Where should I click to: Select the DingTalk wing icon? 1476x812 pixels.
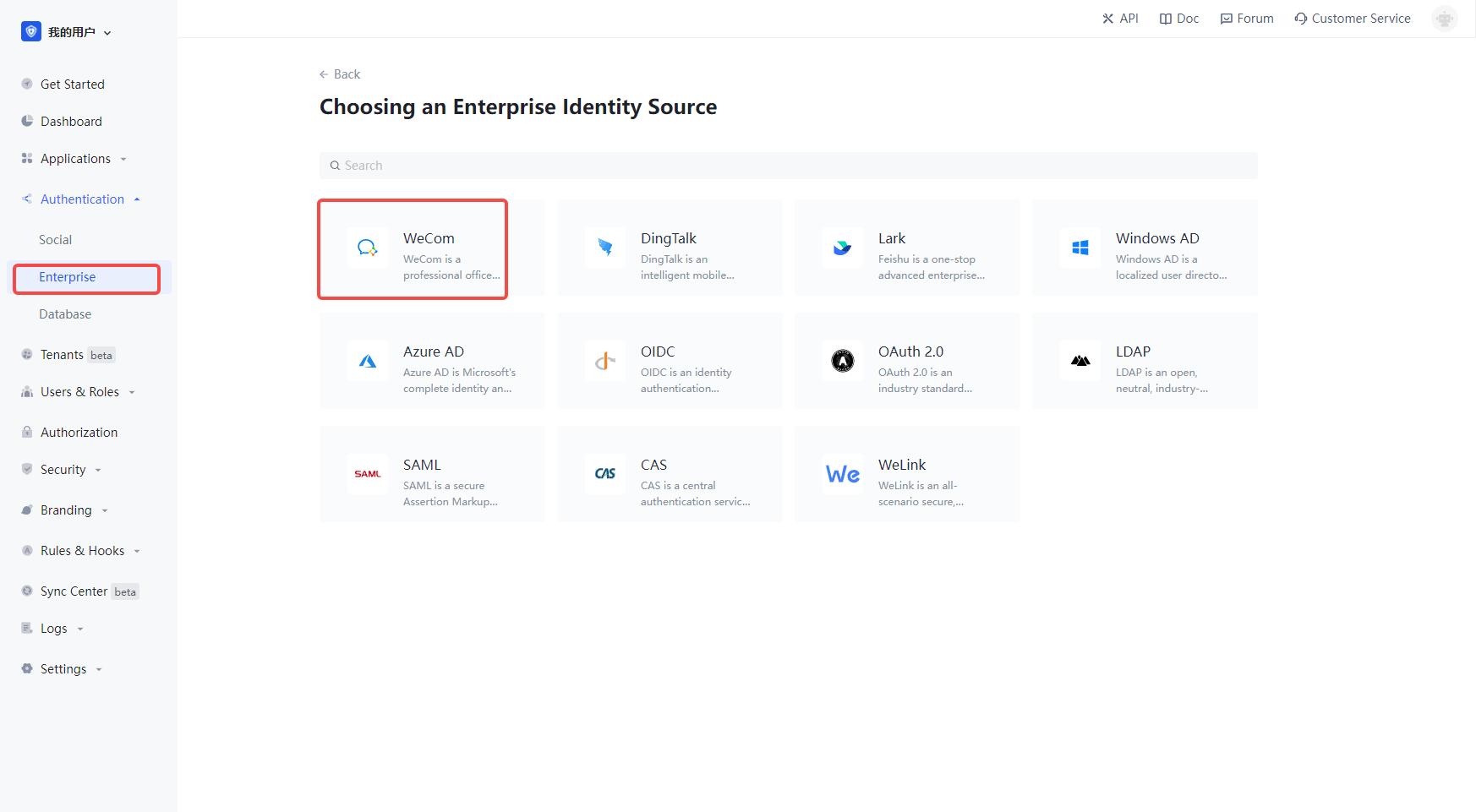605,248
